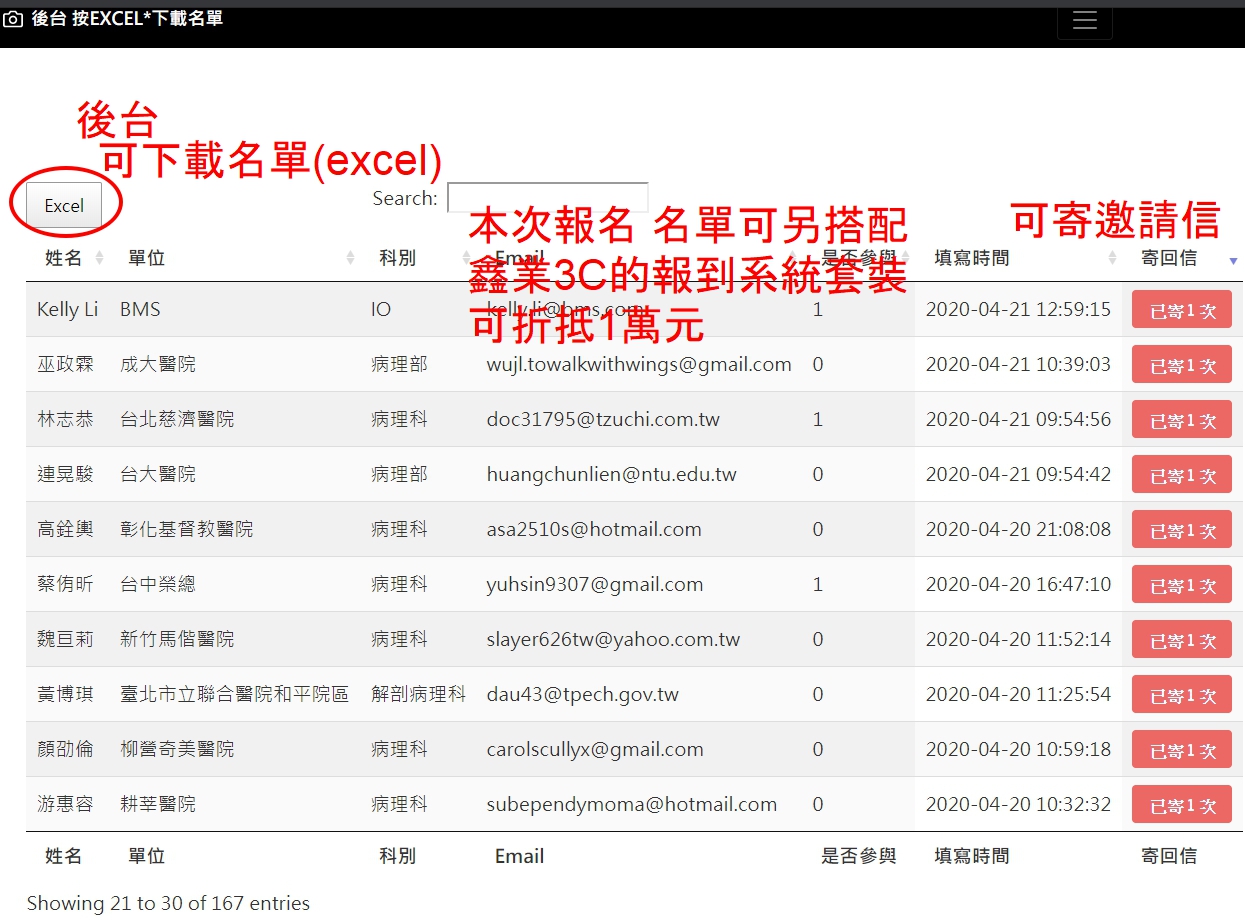The width and height of the screenshot is (1245, 920).
Task: Click the 已寄1次 button for 高銓輿
Action: point(1182,530)
